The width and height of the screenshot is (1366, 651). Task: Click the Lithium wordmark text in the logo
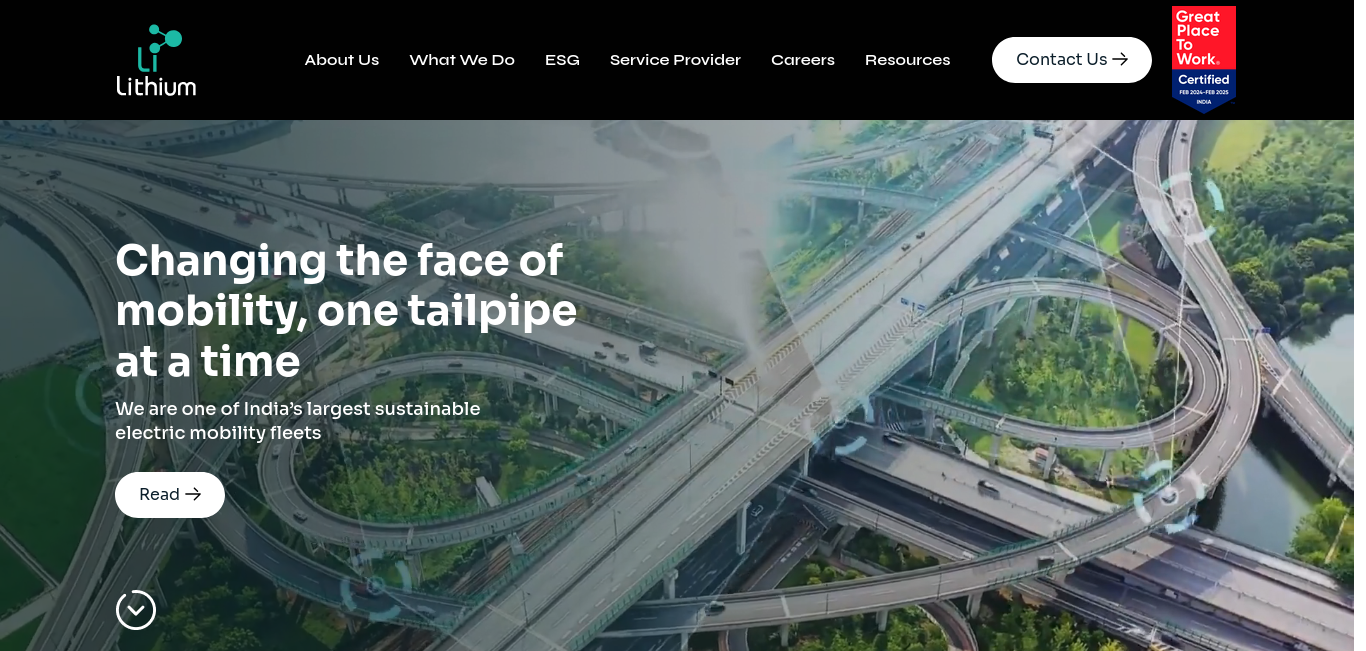tap(156, 86)
